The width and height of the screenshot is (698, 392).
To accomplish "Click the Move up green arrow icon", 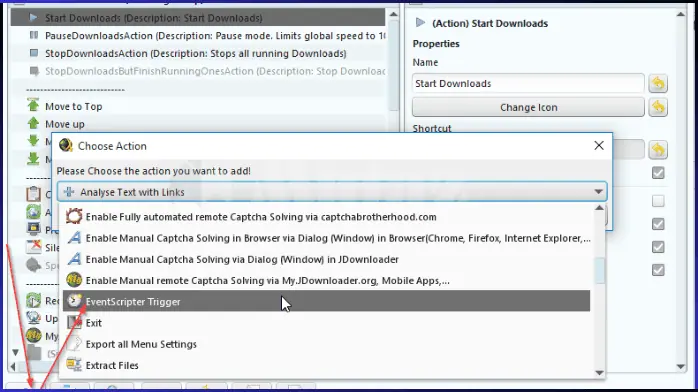I will pyautogui.click(x=33, y=123).
